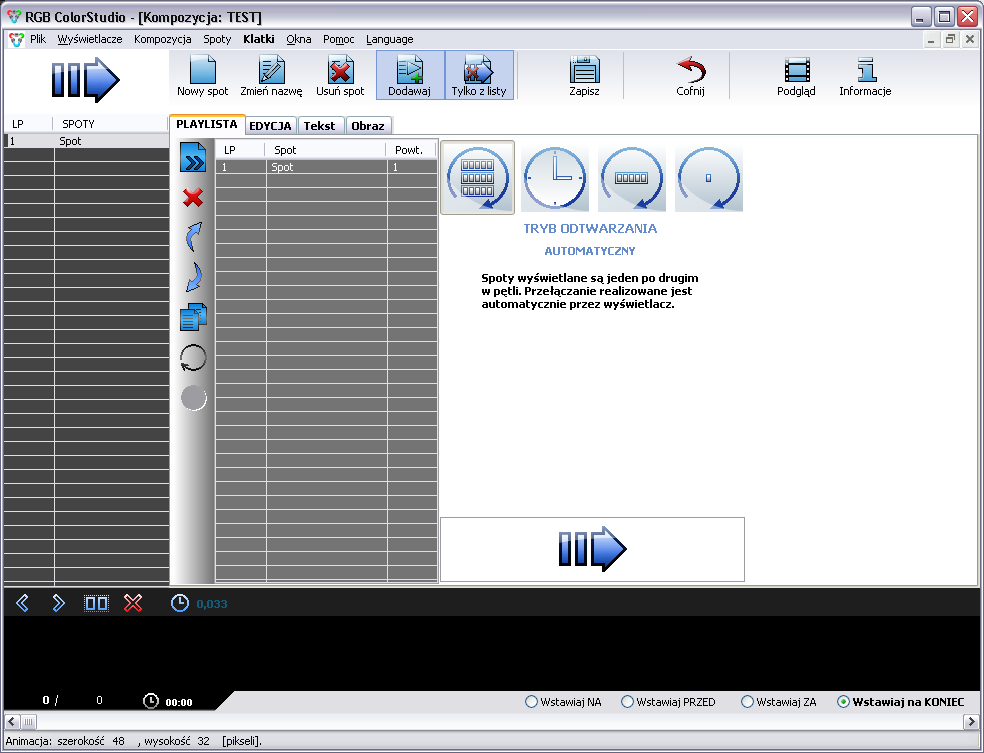Select automatic playback mode icon
Viewport: 984px width, 753px height.
pyautogui.click(x=478, y=178)
